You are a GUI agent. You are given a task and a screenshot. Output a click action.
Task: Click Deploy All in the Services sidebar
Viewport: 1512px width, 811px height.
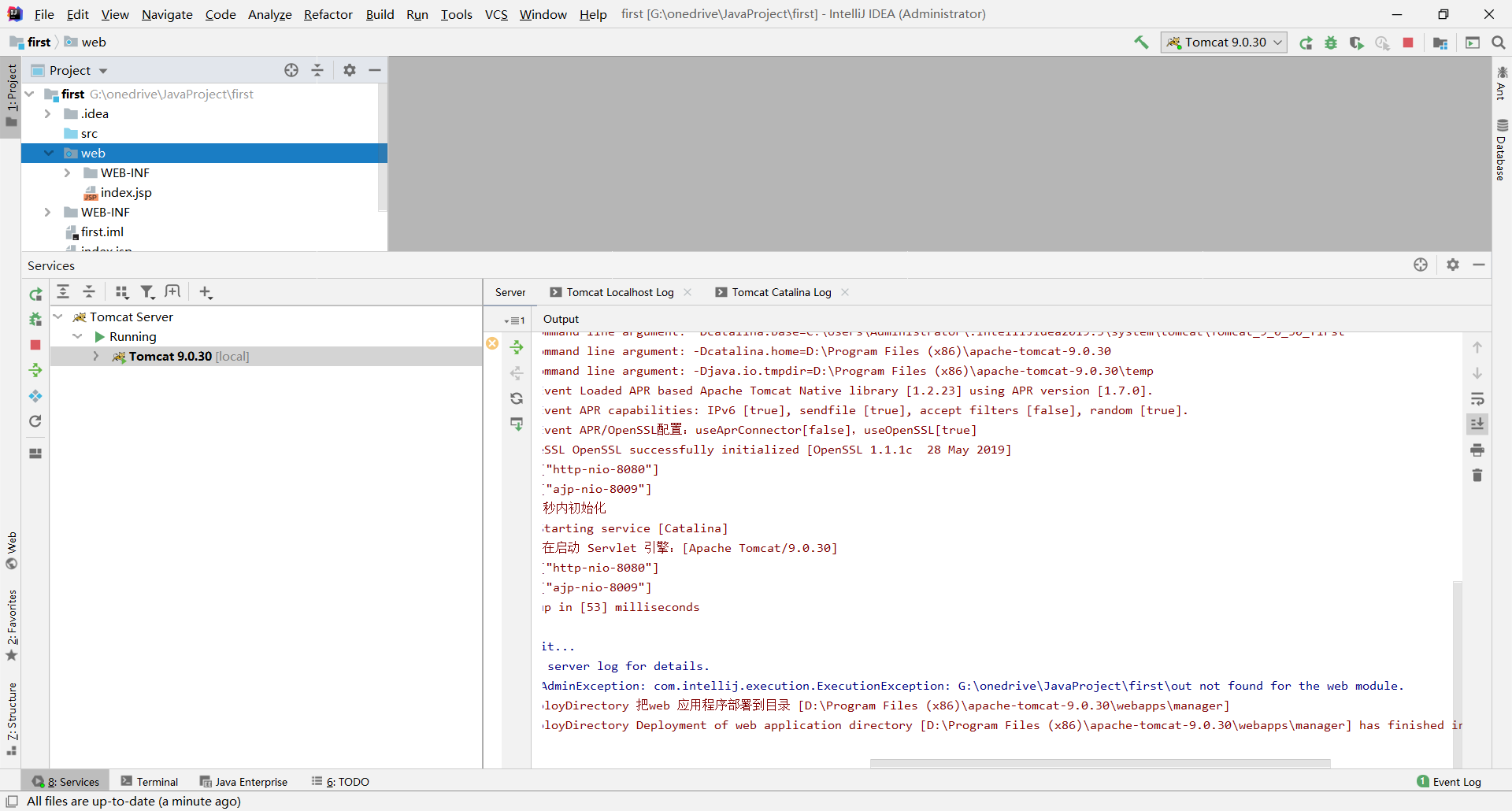pyautogui.click(x=35, y=370)
